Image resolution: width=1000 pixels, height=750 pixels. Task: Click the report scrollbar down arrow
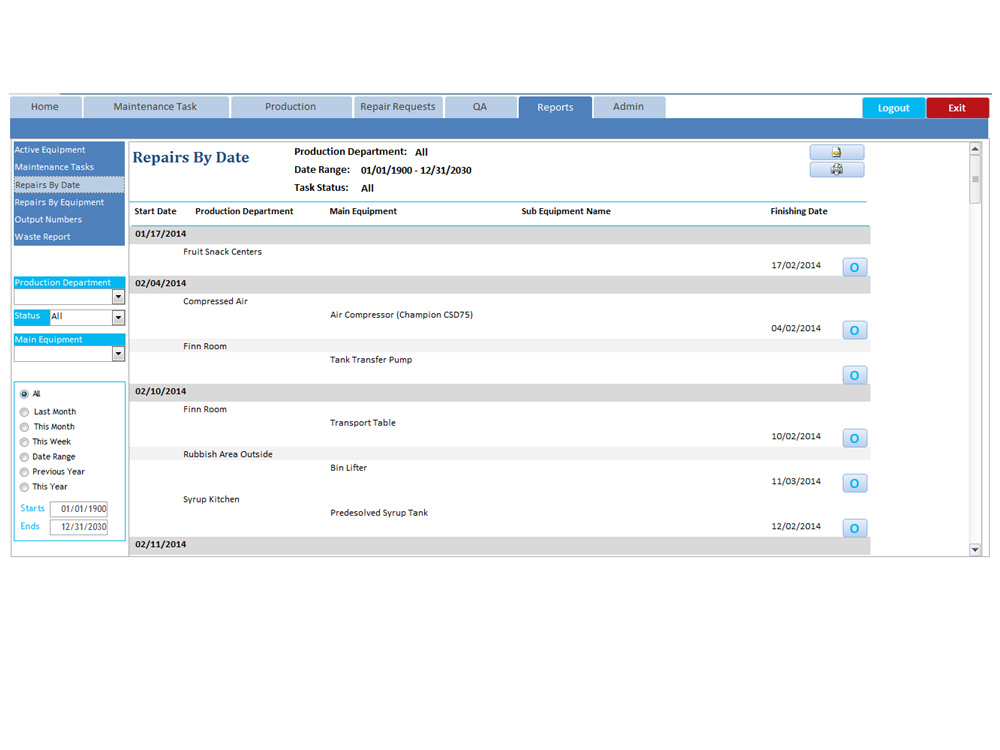pyautogui.click(x=974, y=550)
